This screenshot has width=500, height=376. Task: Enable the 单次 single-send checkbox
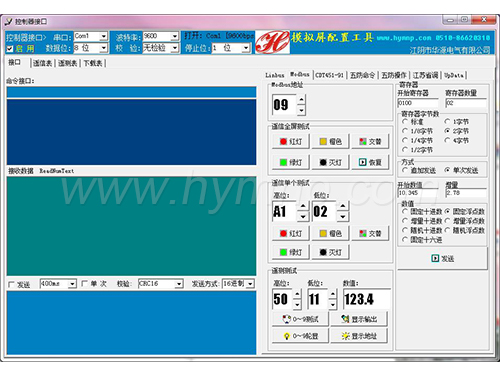pyautogui.click(x=85, y=283)
